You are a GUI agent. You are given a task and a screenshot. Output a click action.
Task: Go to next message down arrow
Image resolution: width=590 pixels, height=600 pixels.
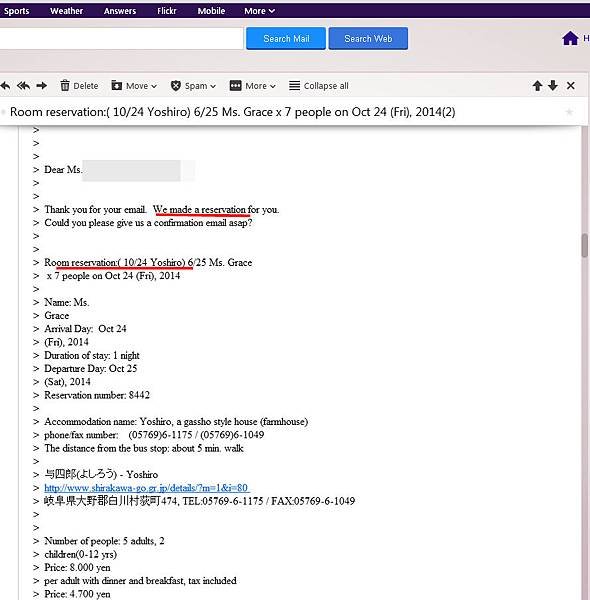pyautogui.click(x=553, y=86)
